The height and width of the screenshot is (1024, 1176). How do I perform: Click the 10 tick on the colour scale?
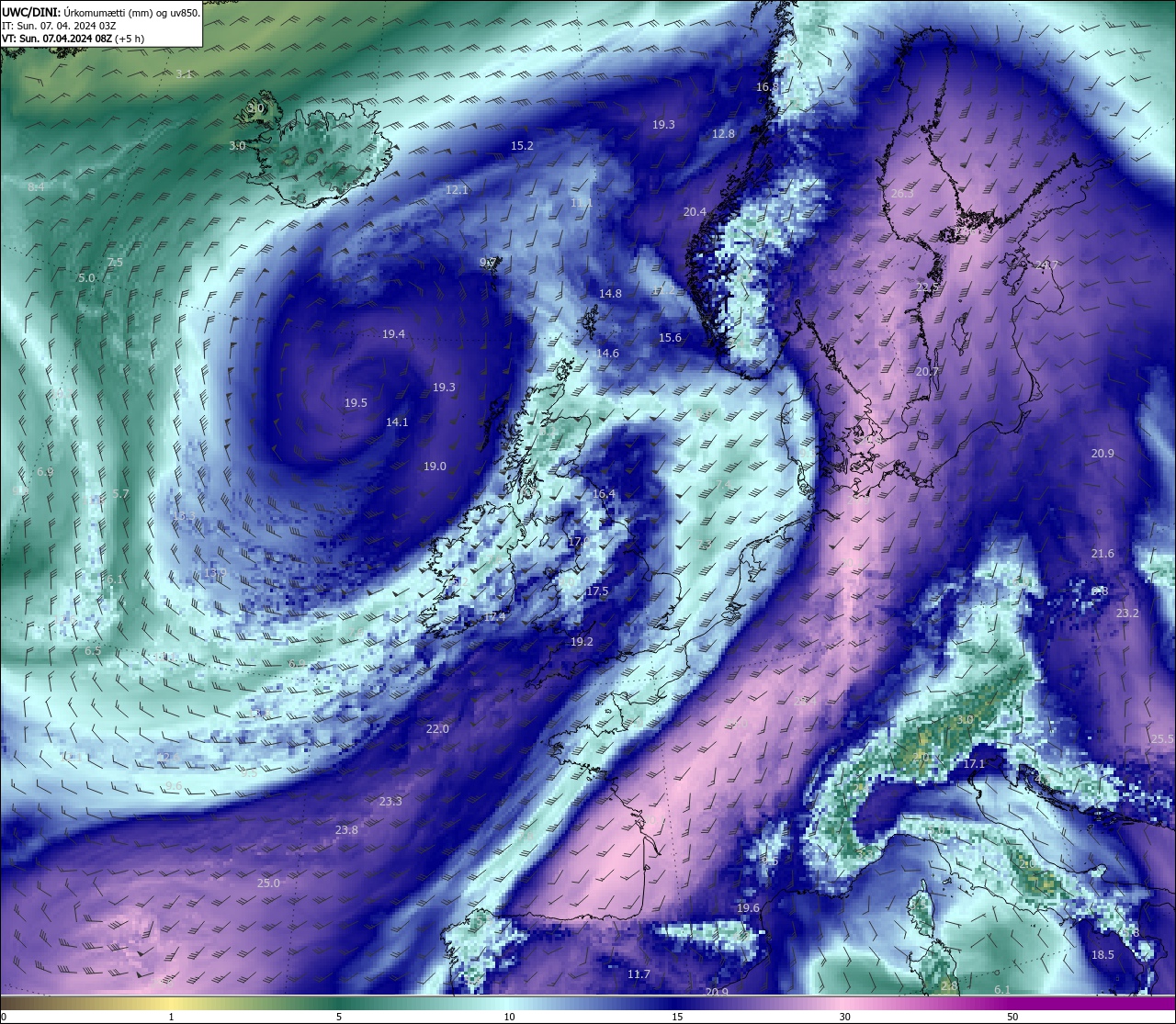509,1017
